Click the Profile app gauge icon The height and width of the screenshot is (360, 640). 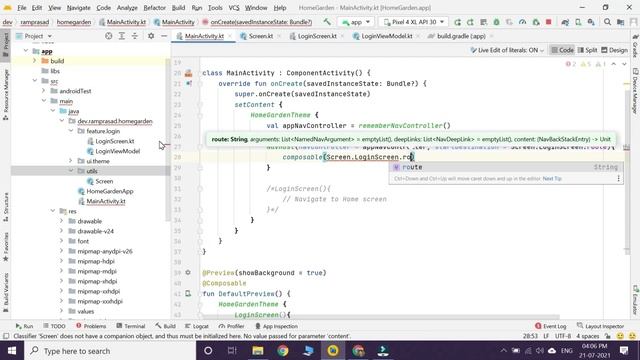(523, 22)
